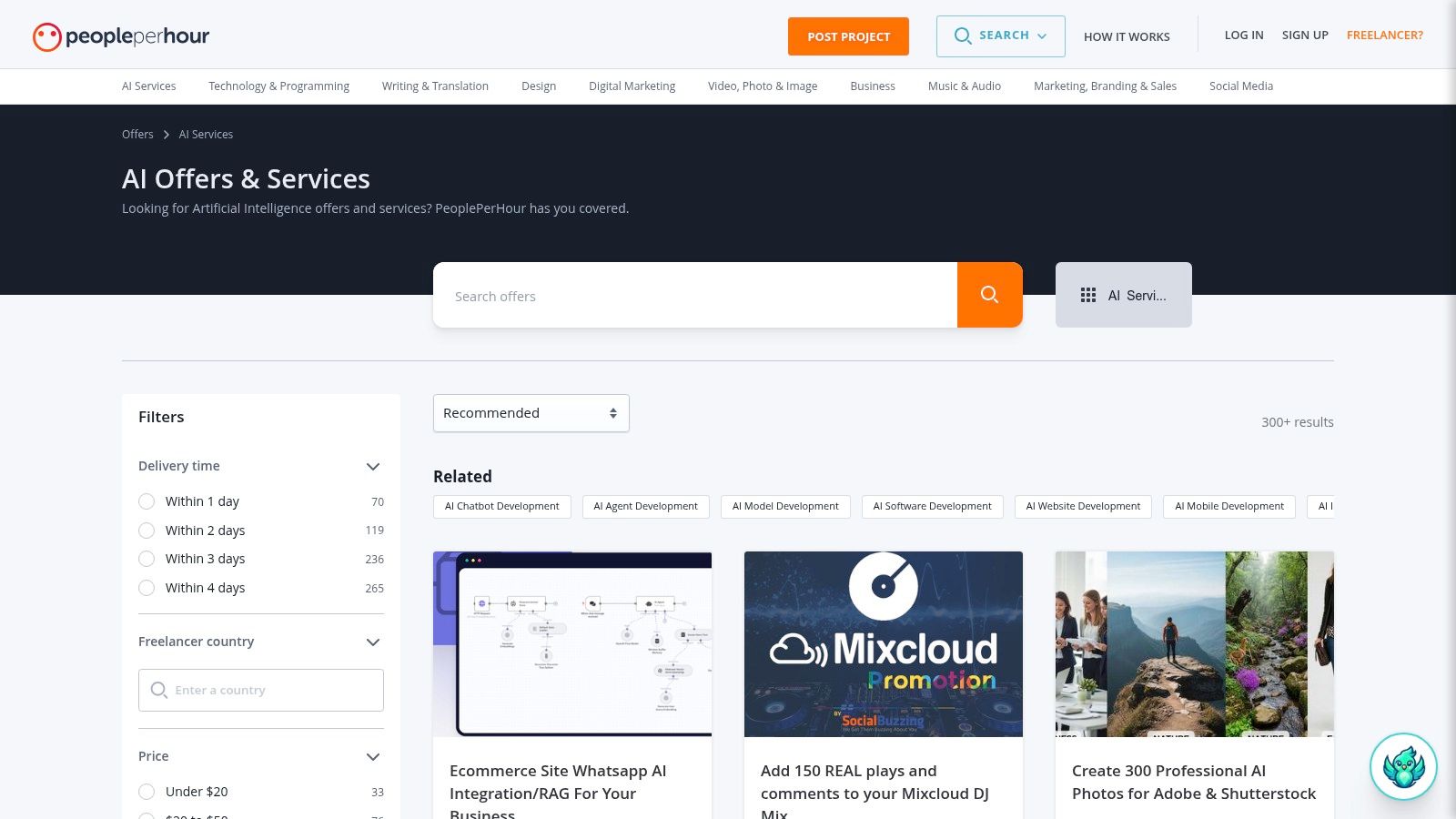Open the AI Chatbot Development related tag
Screen dimensions: 1456x819
tap(501, 506)
